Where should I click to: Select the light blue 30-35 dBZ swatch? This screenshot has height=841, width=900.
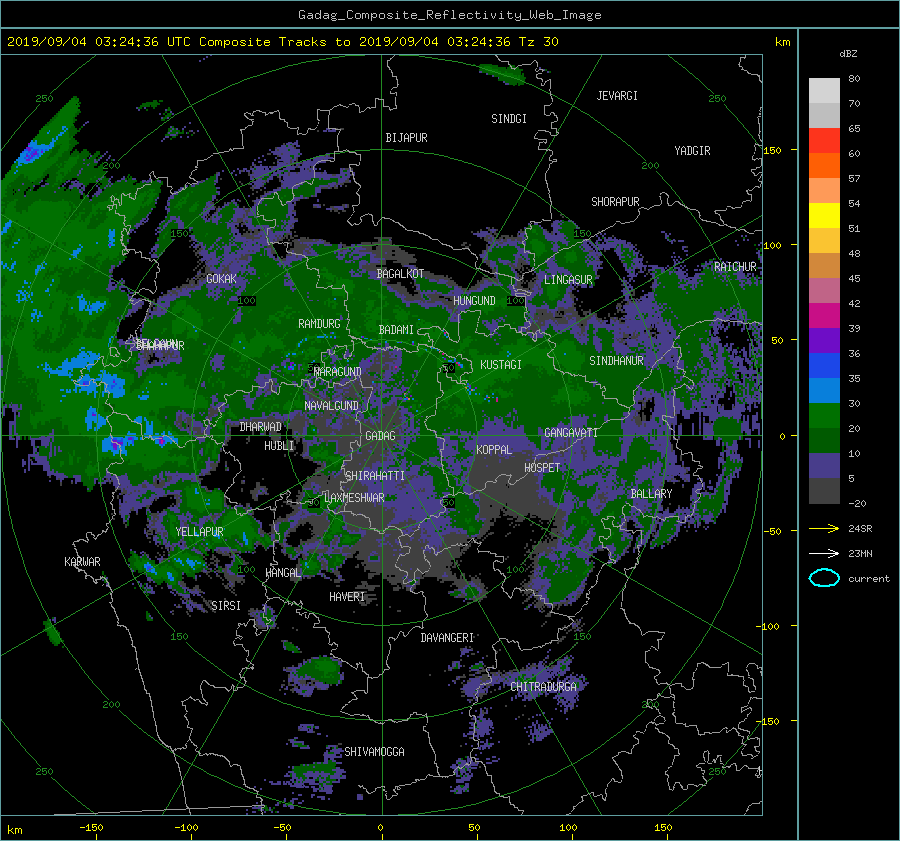coord(824,390)
